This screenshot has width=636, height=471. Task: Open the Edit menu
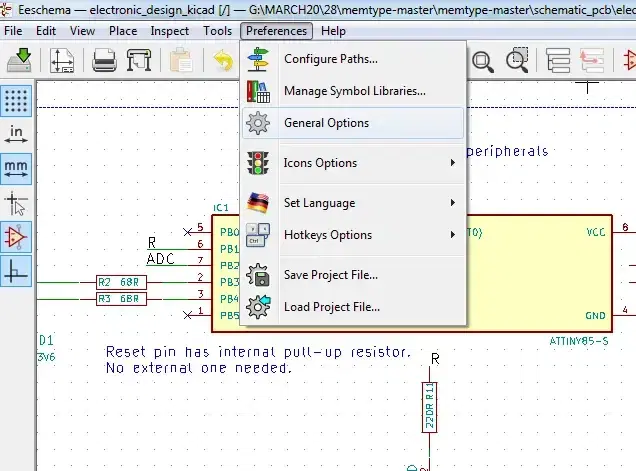coord(46,31)
